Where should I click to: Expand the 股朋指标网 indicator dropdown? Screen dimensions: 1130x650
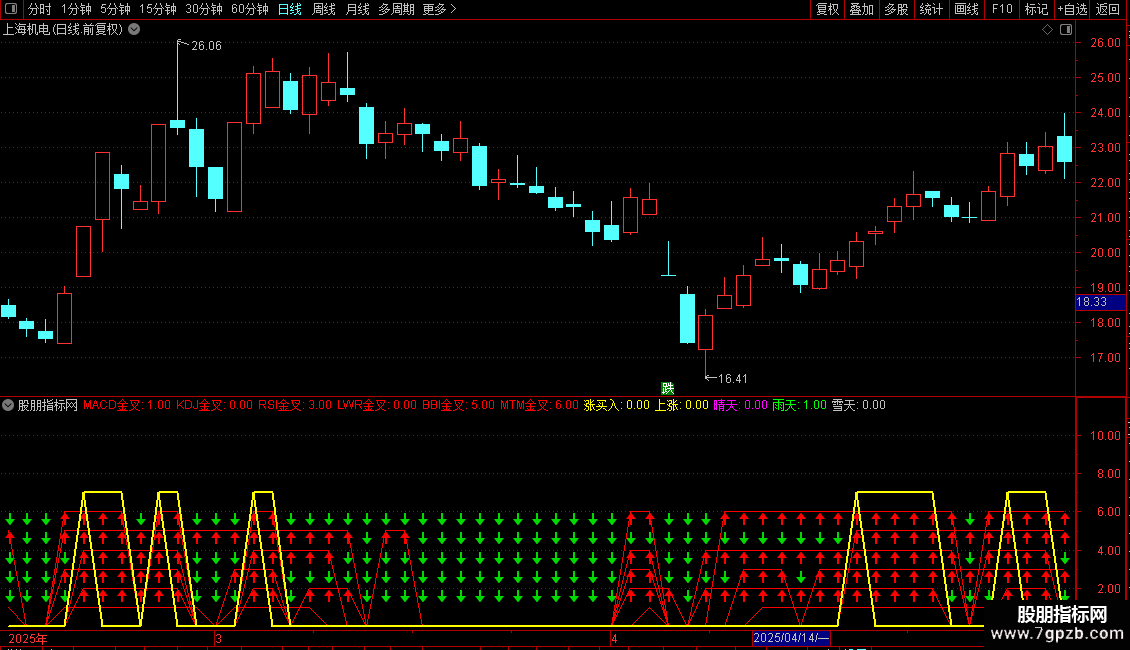[x=8, y=405]
